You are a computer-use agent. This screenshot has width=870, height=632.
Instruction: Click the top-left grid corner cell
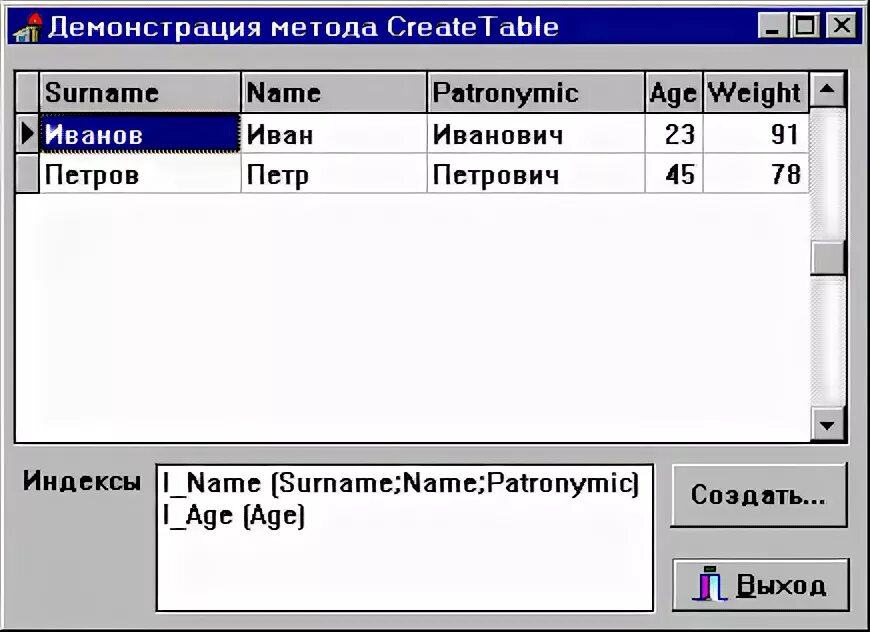coord(27,92)
